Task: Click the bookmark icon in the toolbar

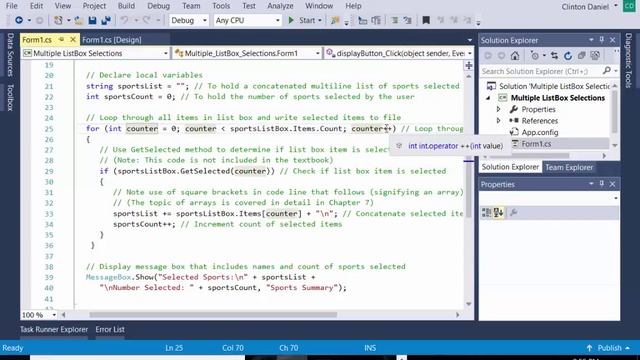Action: [426, 20]
